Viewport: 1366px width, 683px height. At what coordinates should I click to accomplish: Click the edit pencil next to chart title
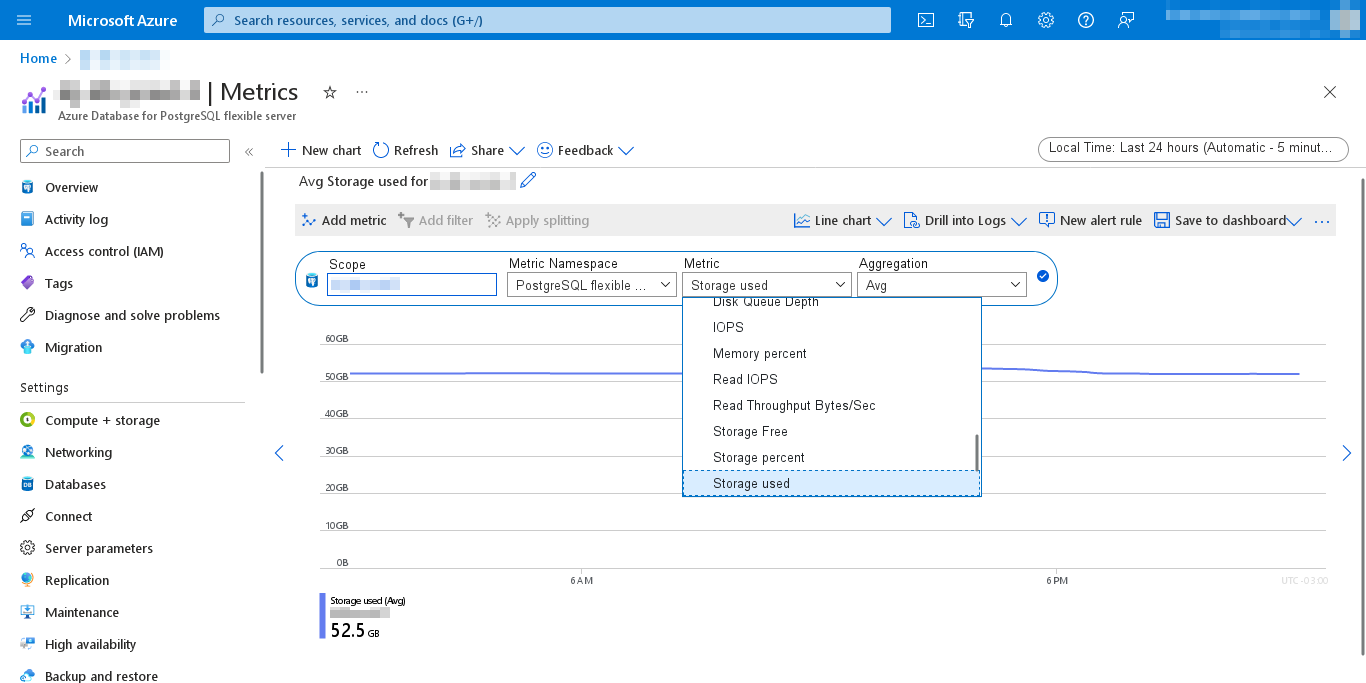point(528,180)
